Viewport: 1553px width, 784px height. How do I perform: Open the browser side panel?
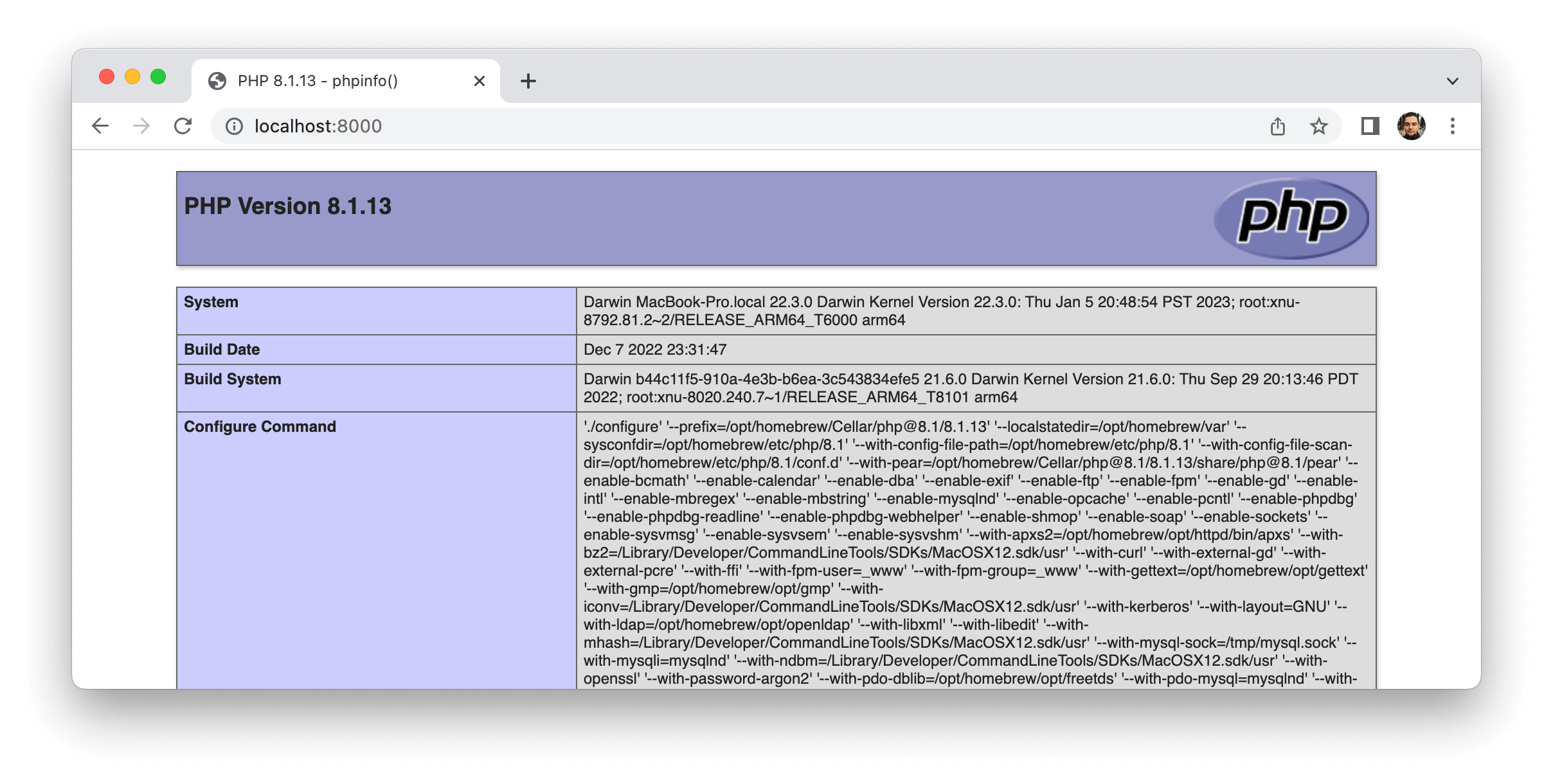click(x=1370, y=126)
